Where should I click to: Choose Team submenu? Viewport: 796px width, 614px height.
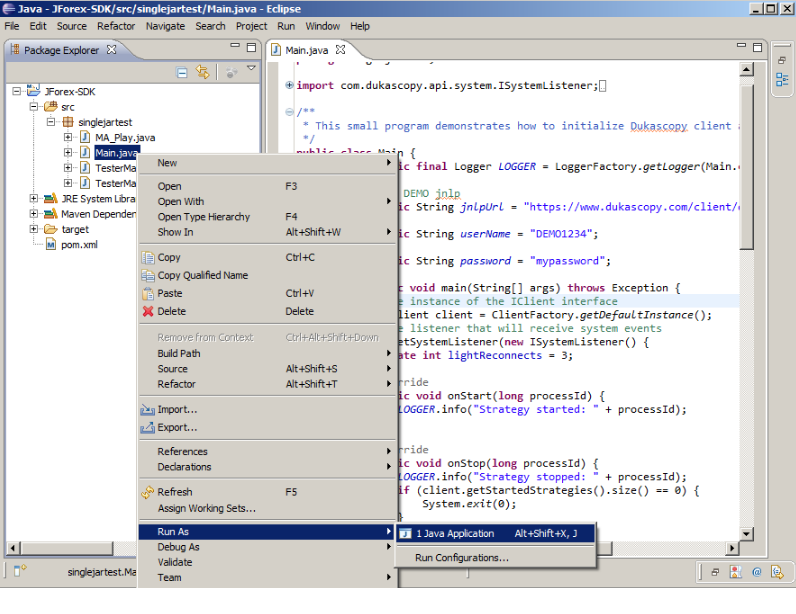(x=267, y=577)
